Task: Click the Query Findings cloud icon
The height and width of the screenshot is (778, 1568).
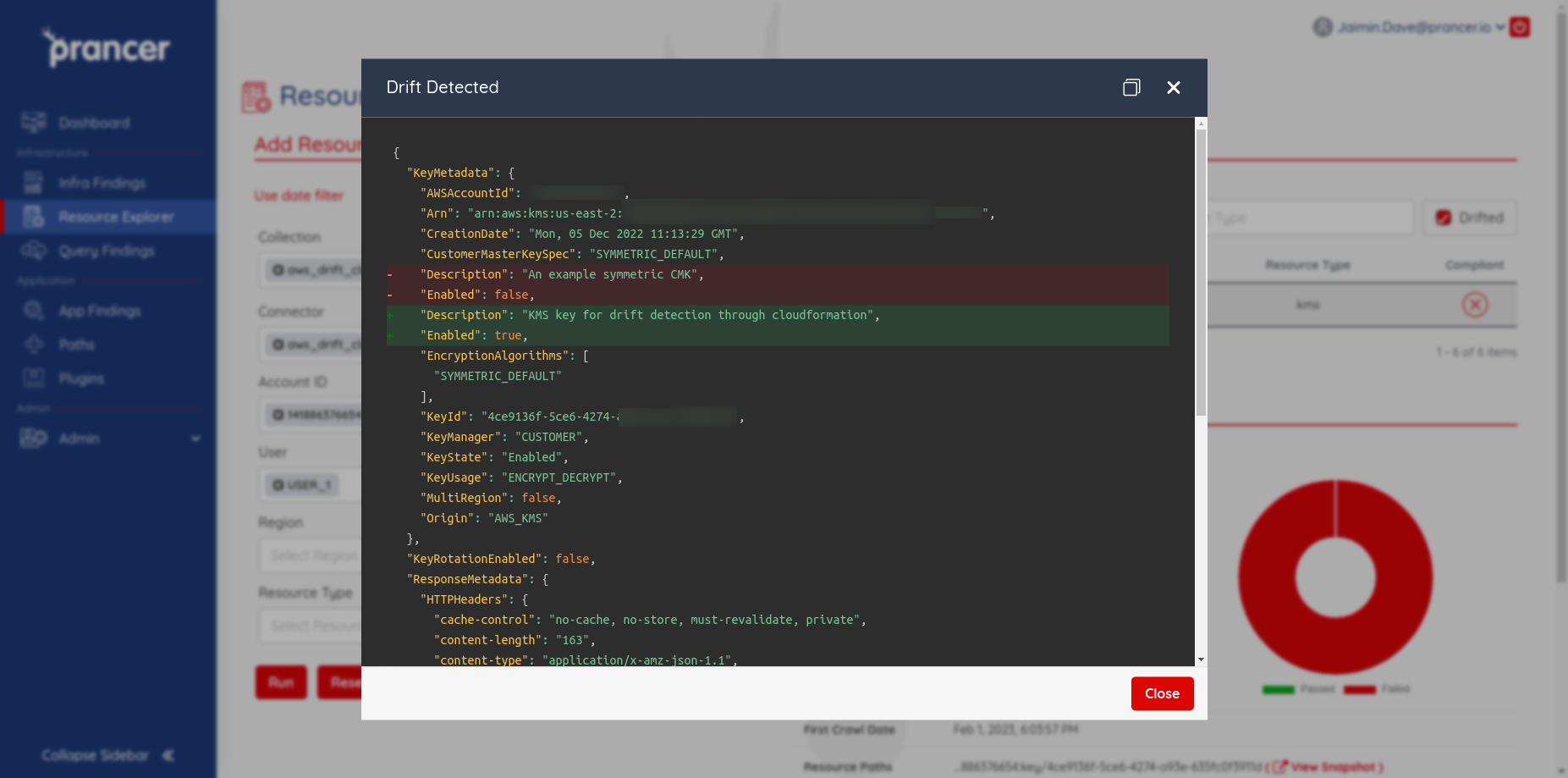Action: click(34, 250)
